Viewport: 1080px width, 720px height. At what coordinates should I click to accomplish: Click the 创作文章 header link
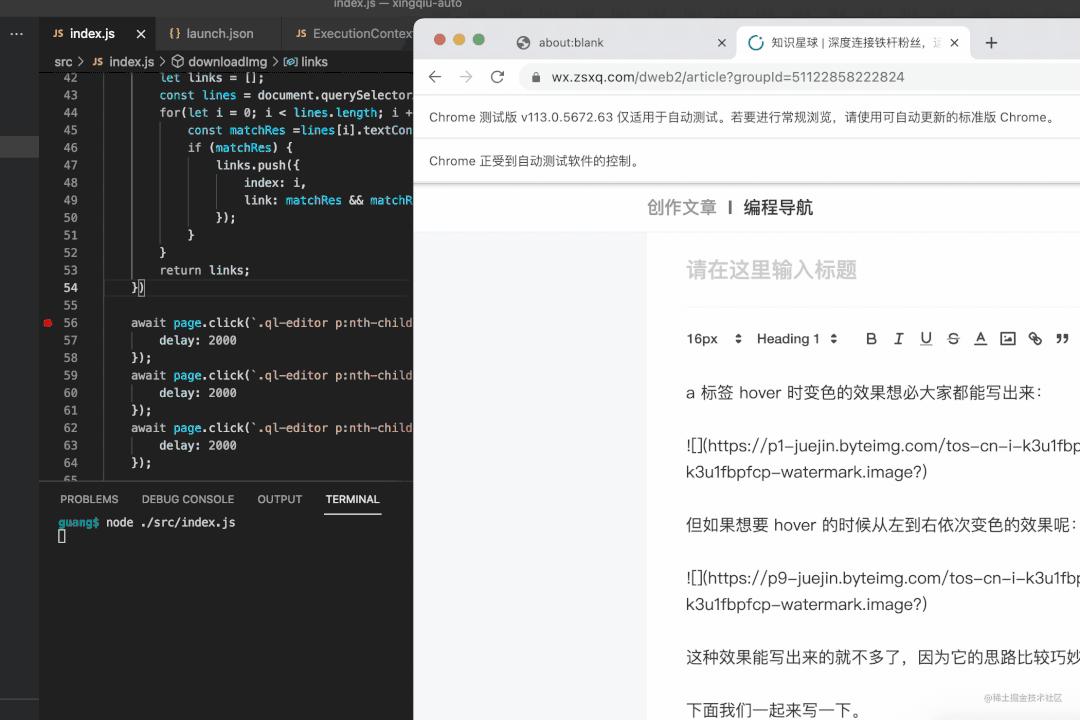682,207
